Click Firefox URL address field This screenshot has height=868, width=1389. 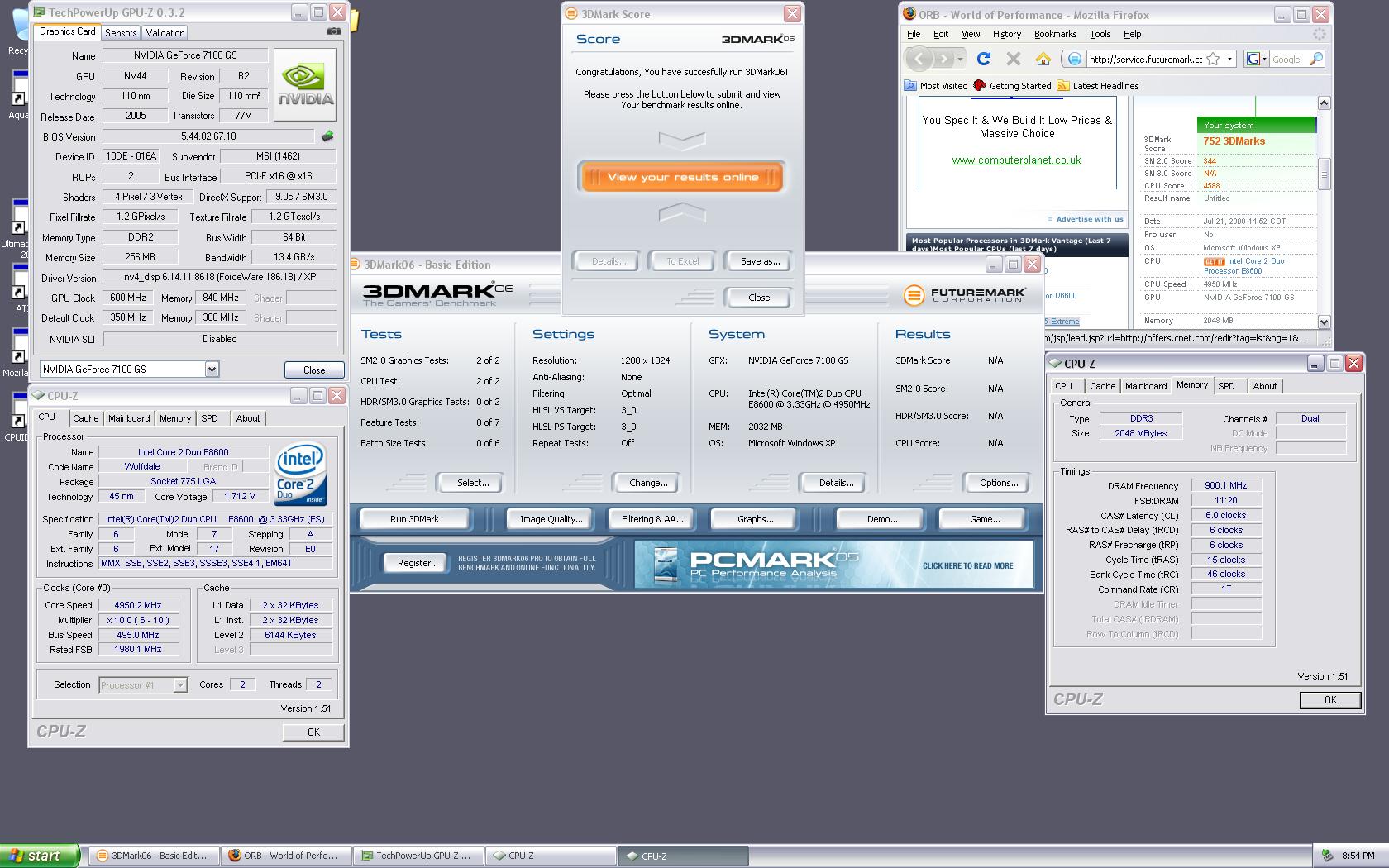click(1145, 59)
